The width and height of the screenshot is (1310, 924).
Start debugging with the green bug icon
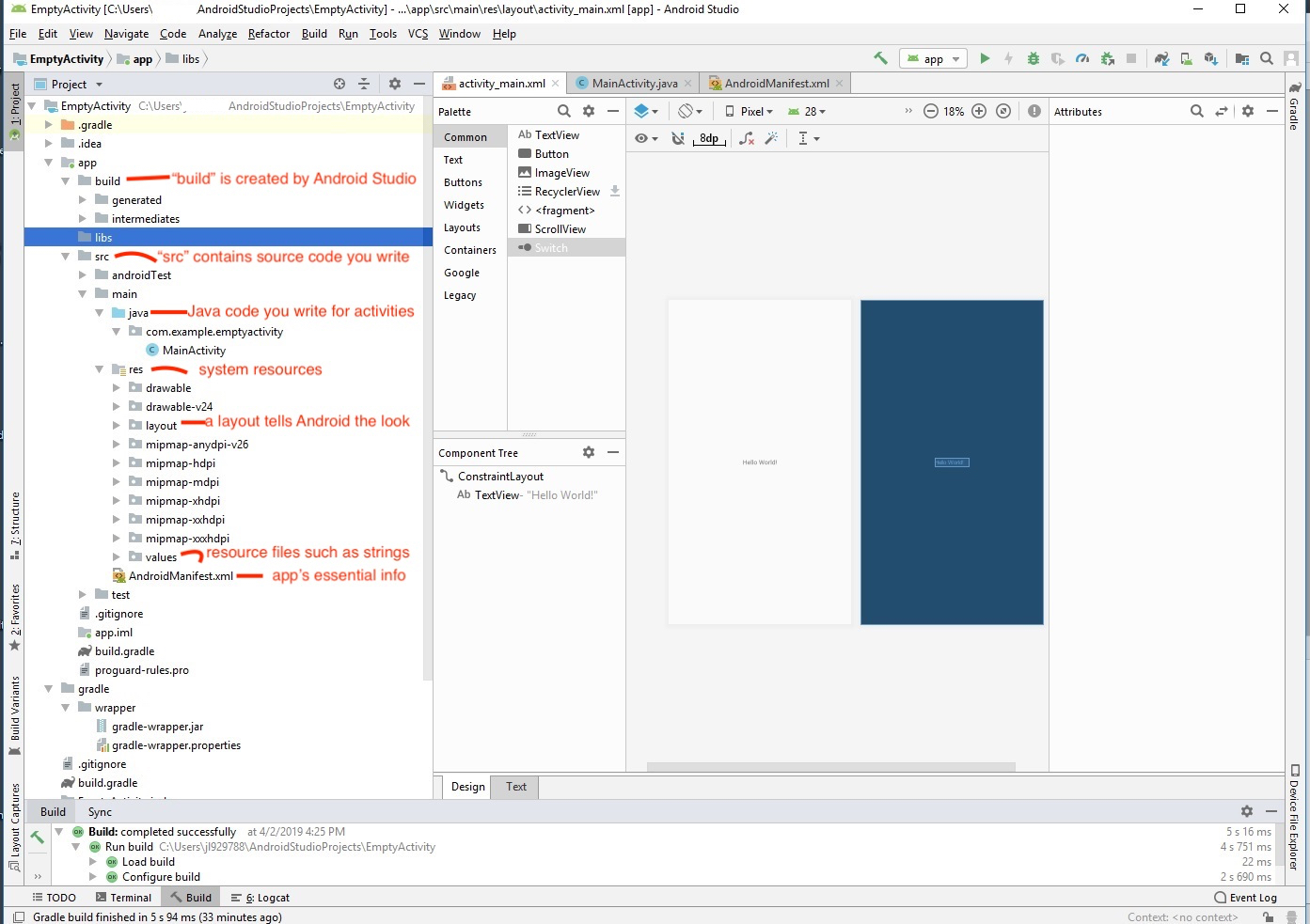[1034, 58]
